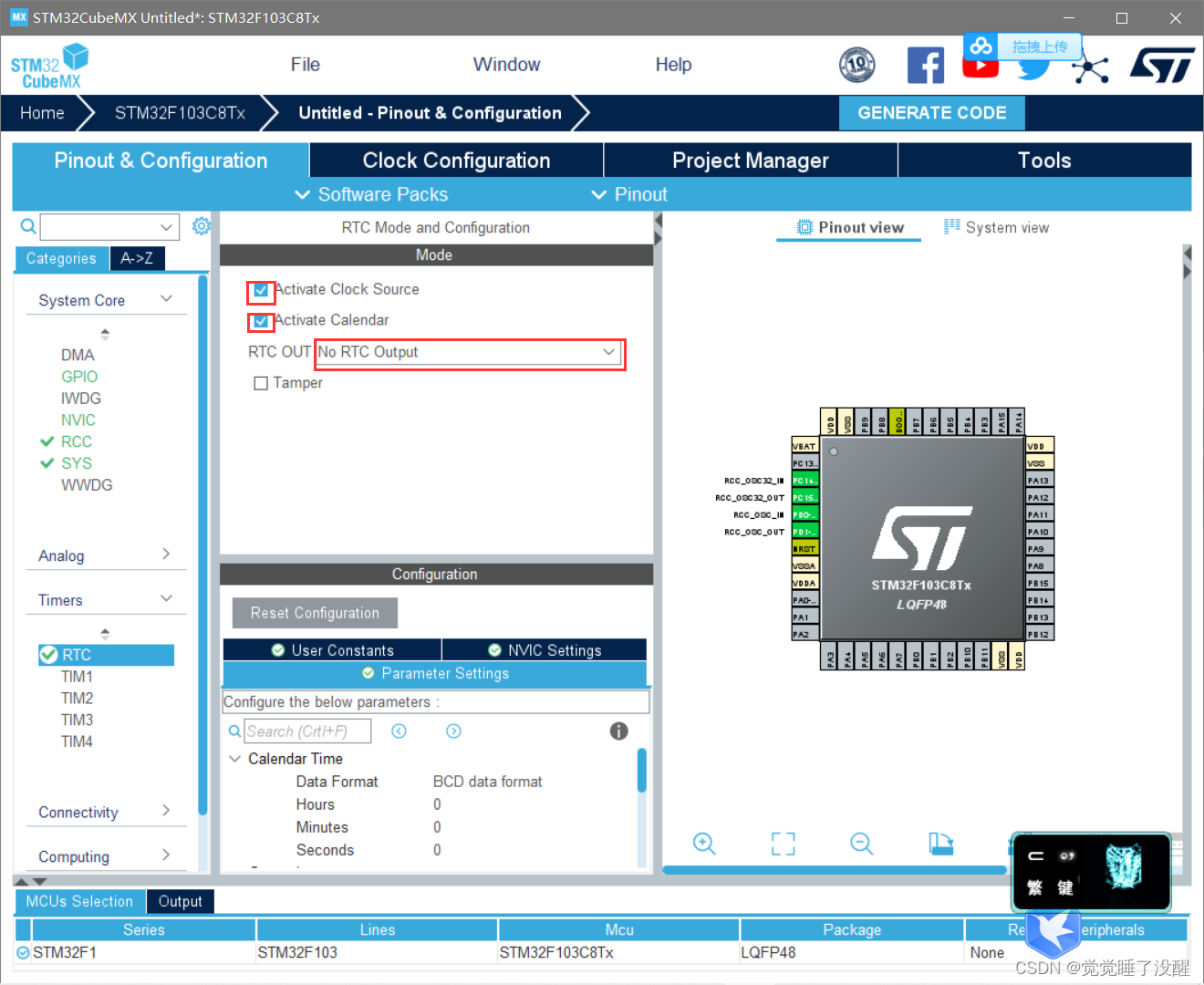Click the Hours value cell
The image size is (1204, 985).
click(x=437, y=804)
